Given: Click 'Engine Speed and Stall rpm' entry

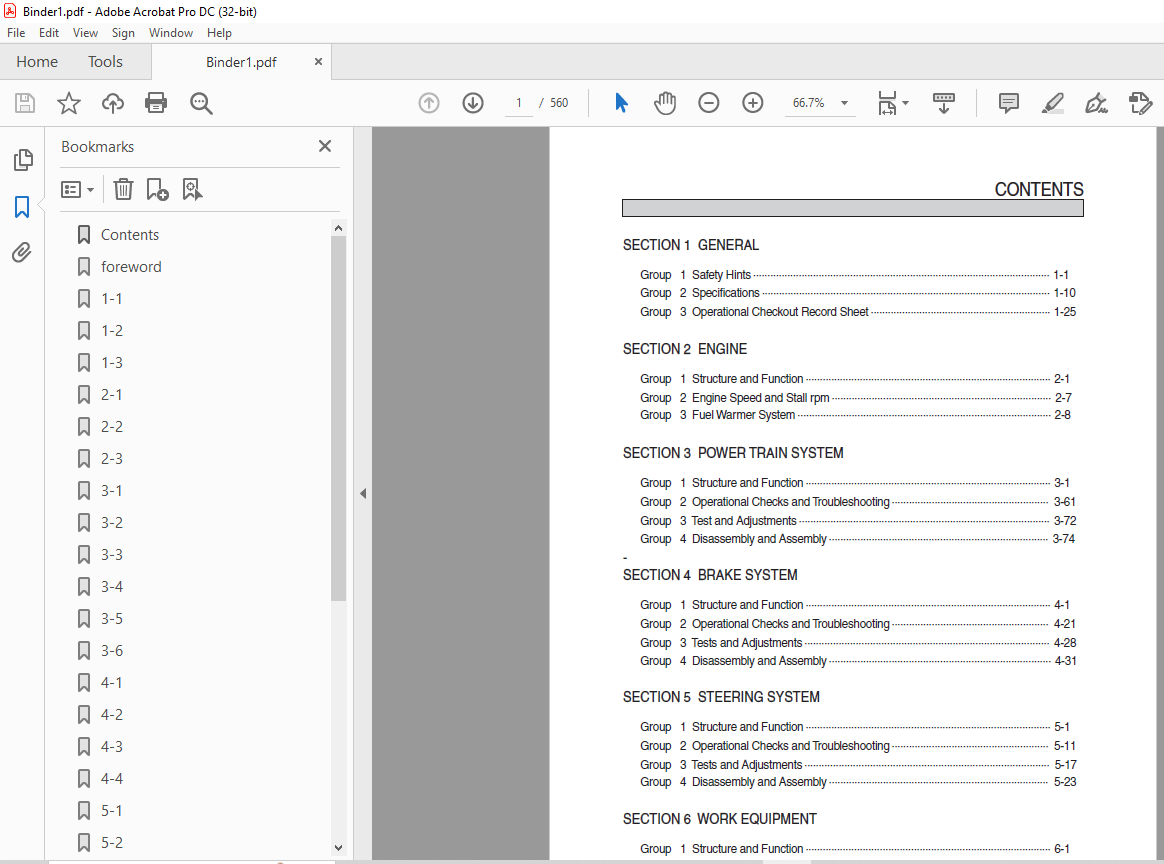Looking at the screenshot, I should 761,398.
